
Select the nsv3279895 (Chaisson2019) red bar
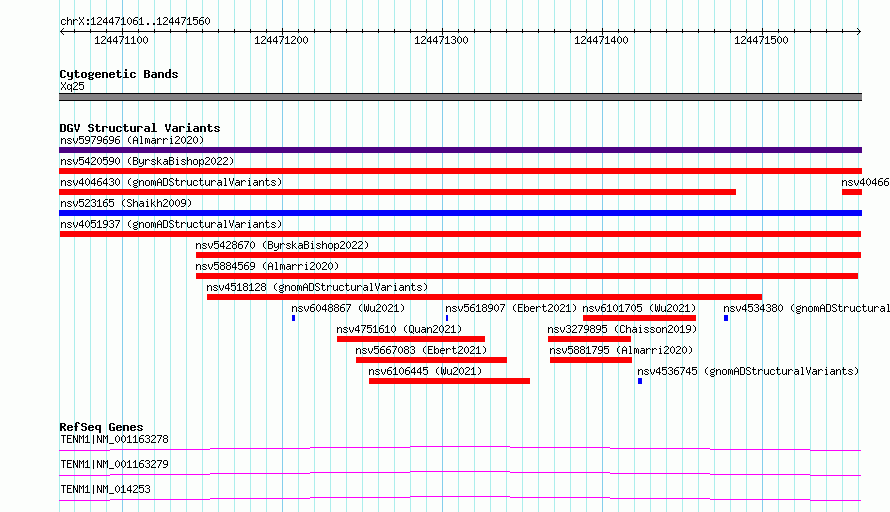coord(589,339)
